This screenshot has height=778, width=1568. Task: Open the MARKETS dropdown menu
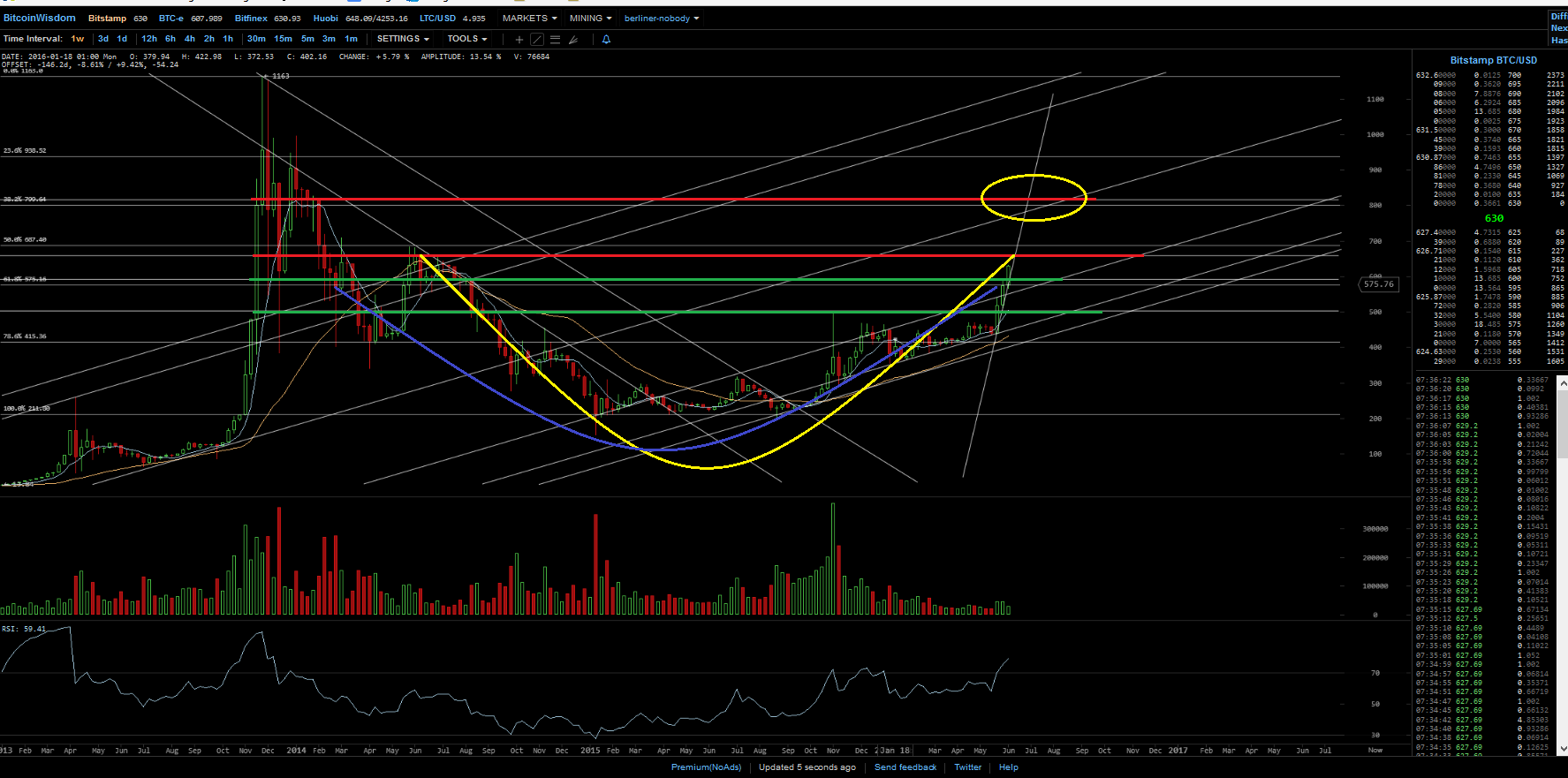tap(530, 19)
